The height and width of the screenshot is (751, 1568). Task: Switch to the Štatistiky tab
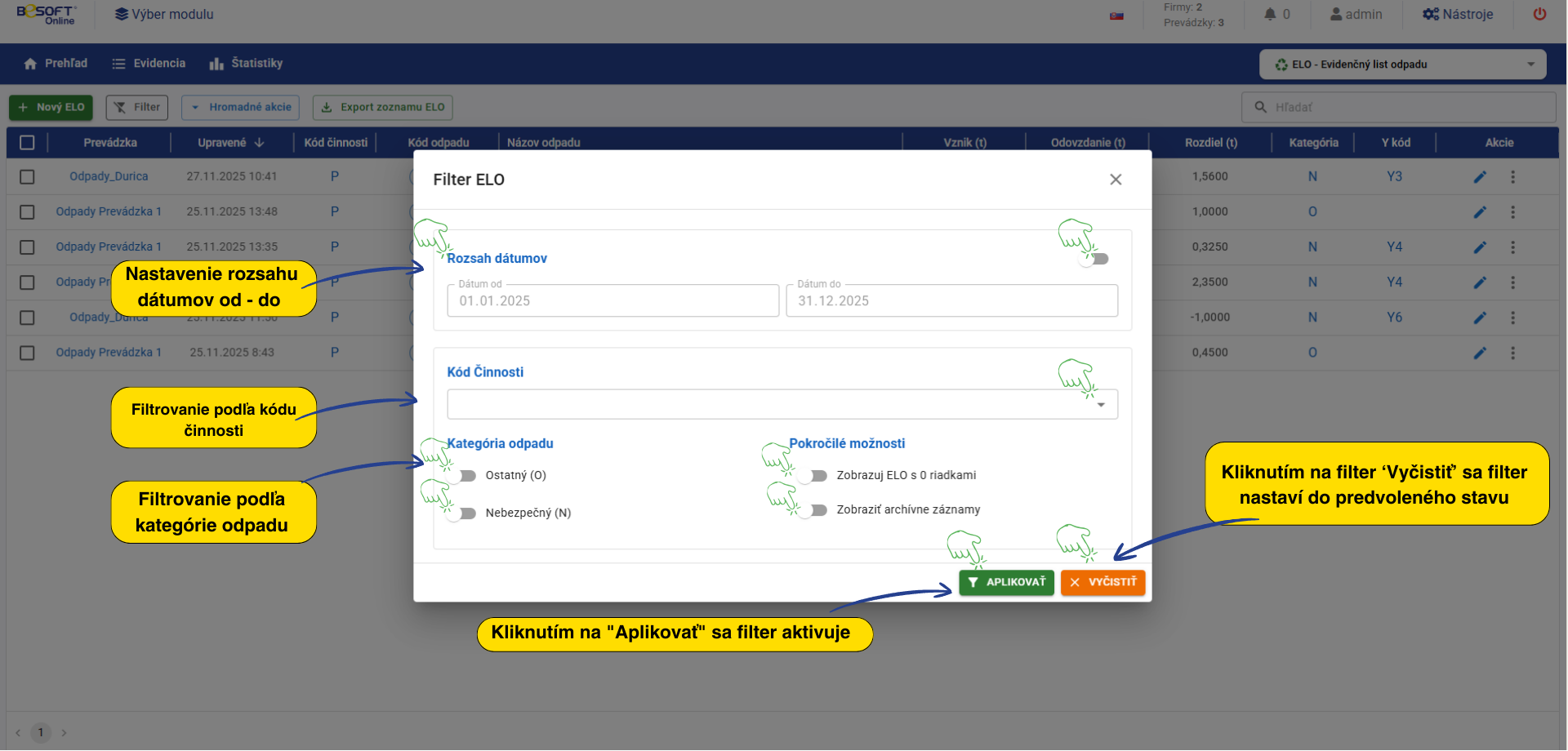246,64
